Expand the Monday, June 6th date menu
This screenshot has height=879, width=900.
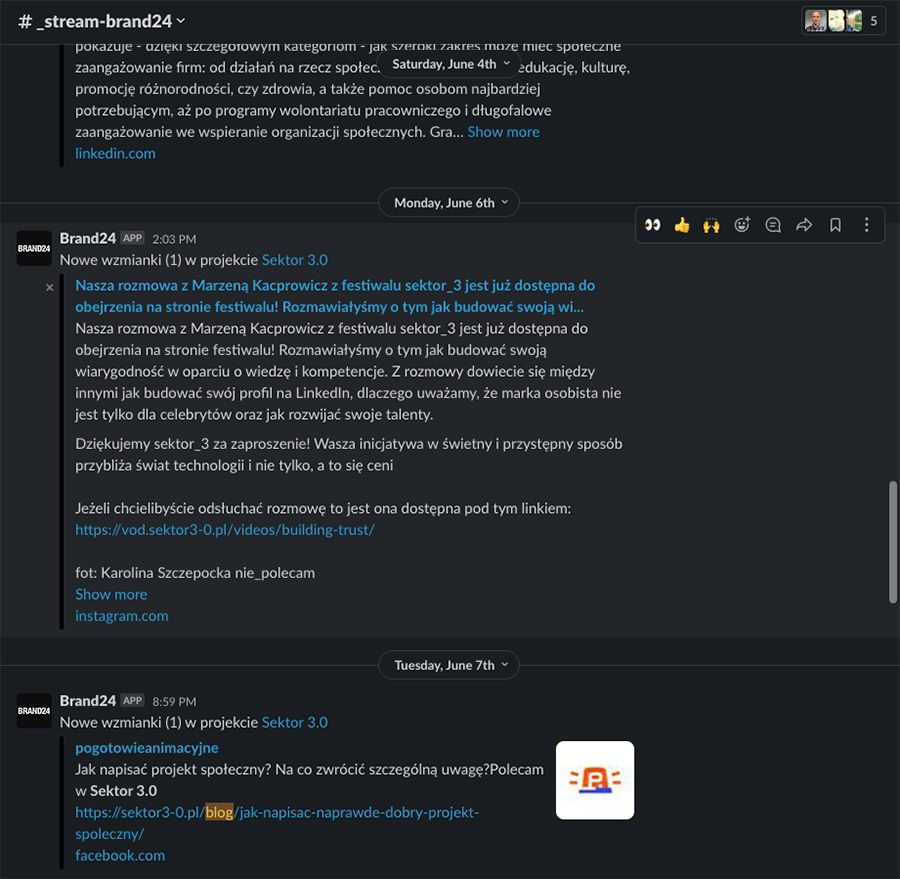tap(449, 203)
